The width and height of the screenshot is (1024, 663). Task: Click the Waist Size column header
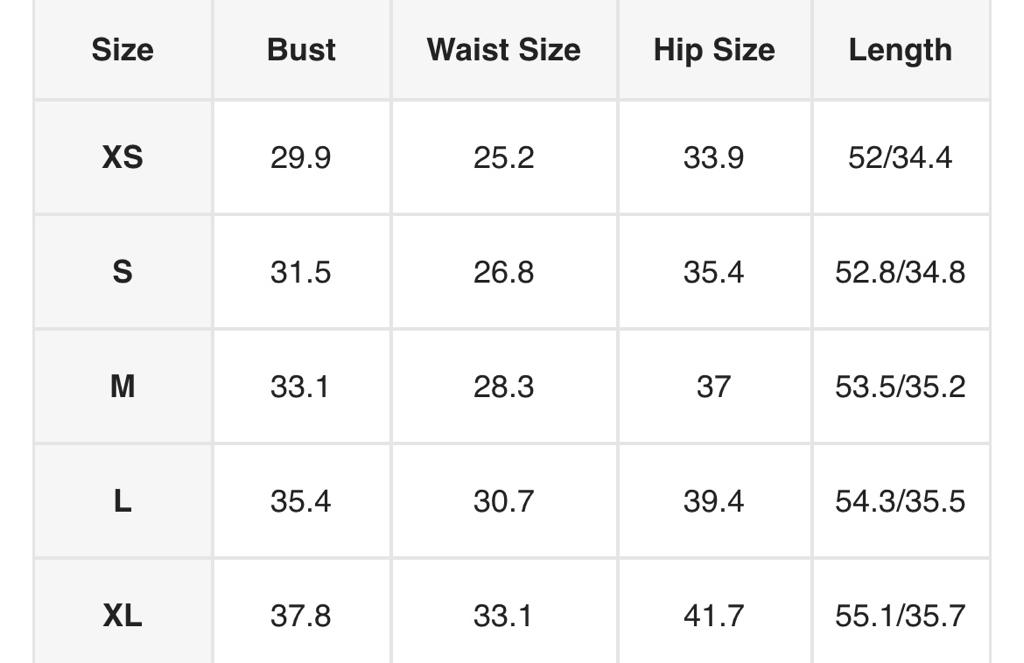click(x=503, y=50)
